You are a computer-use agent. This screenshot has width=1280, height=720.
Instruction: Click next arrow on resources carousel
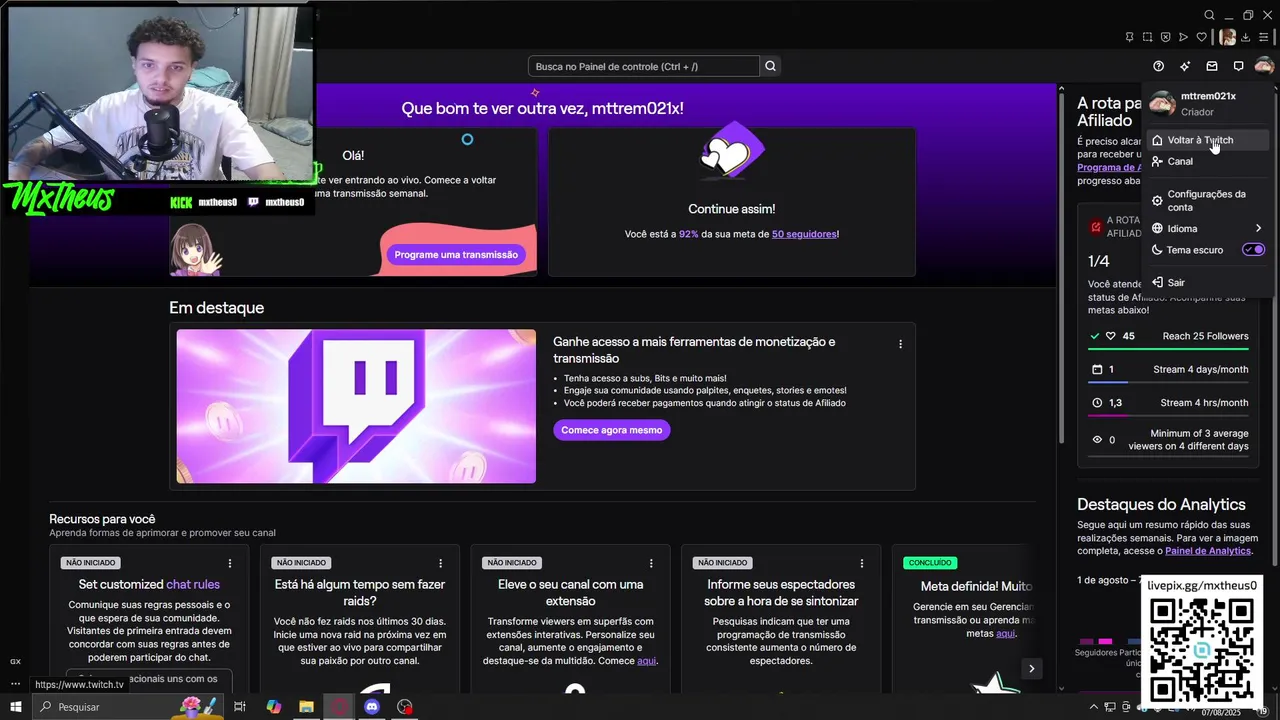coord(1031,668)
